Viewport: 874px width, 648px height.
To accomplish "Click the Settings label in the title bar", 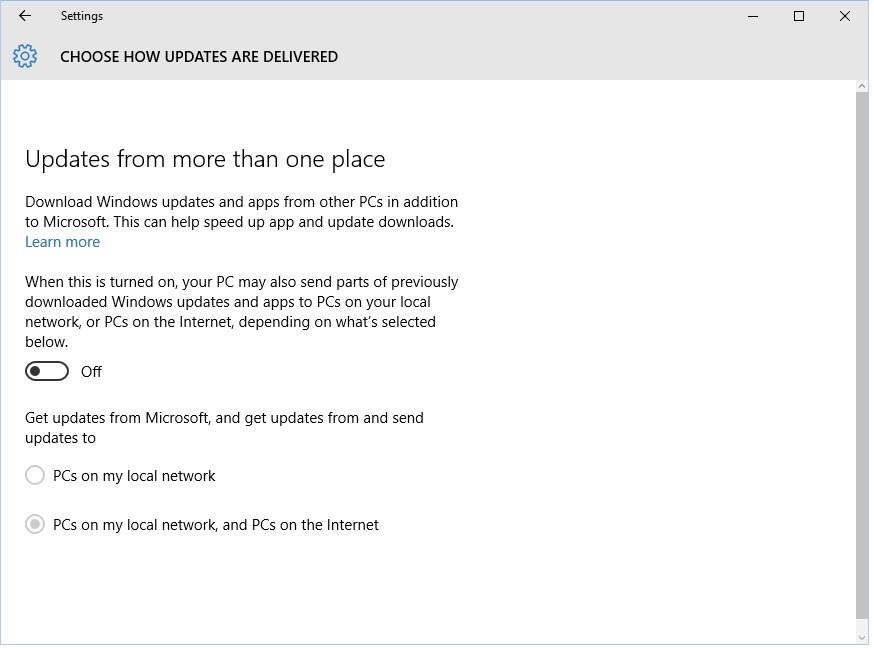I will pos(81,15).
